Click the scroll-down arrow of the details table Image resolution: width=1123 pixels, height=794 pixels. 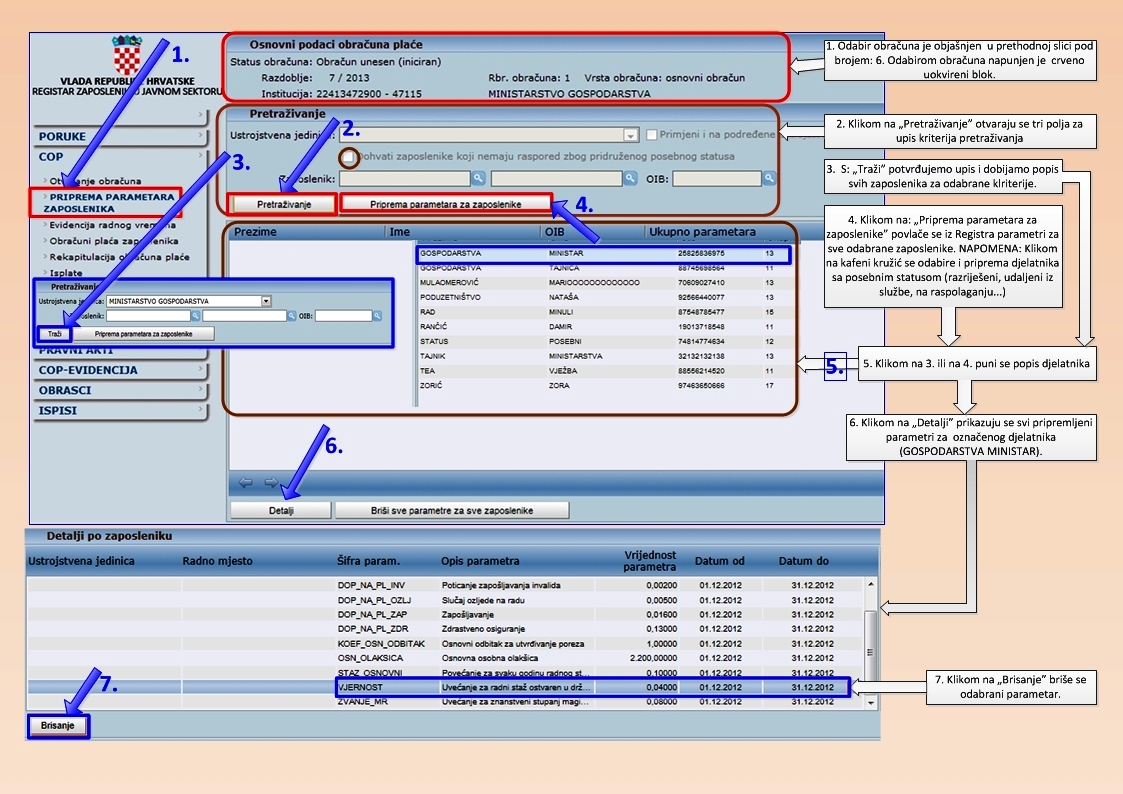click(871, 703)
